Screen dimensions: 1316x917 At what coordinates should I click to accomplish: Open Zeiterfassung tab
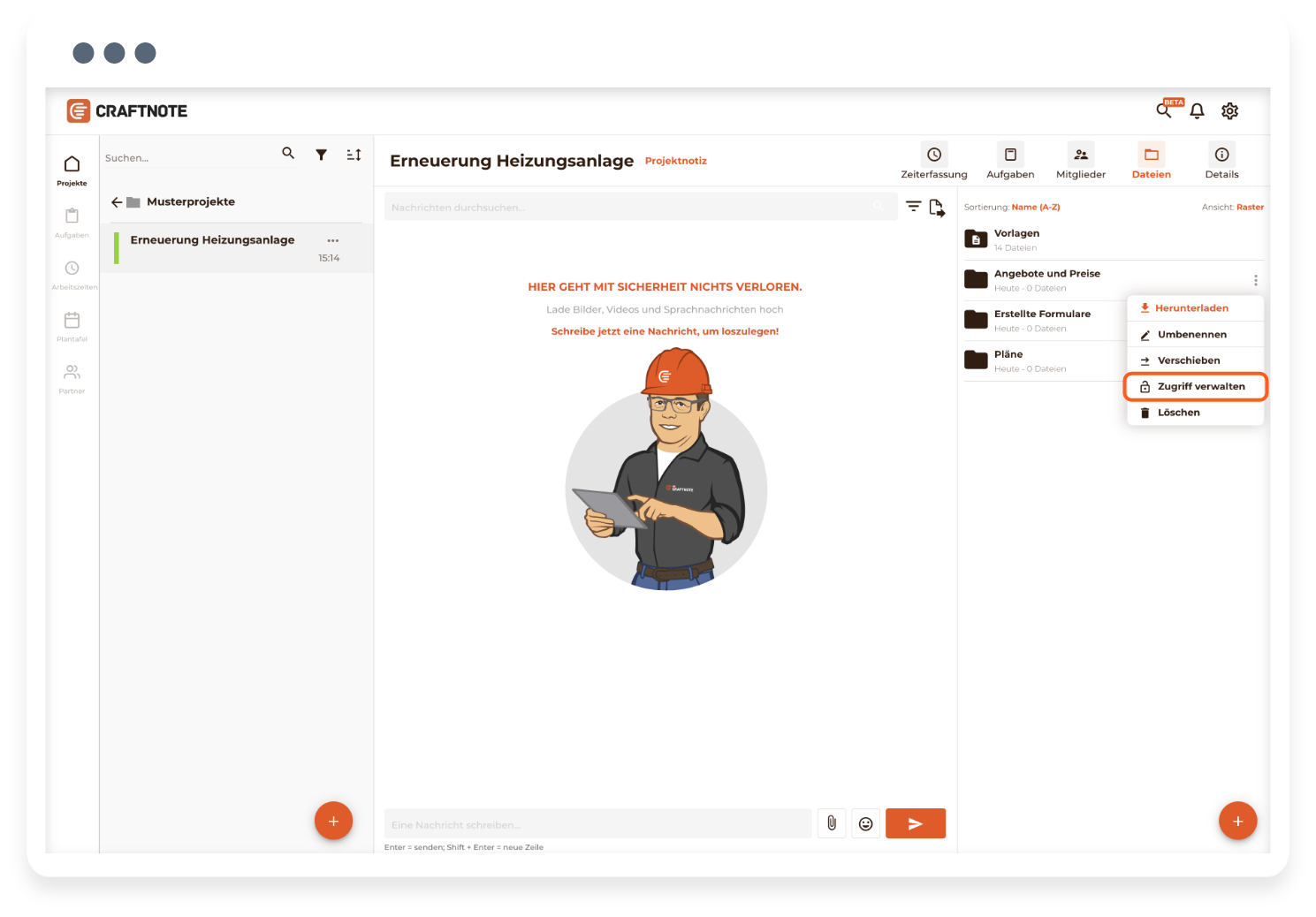933,161
